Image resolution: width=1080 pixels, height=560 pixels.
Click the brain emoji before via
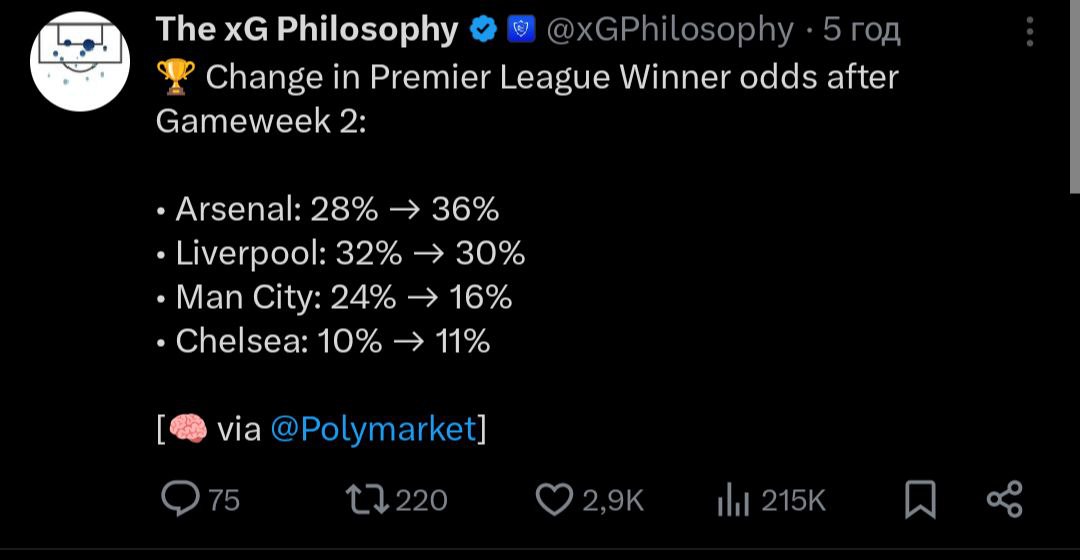click(187, 429)
